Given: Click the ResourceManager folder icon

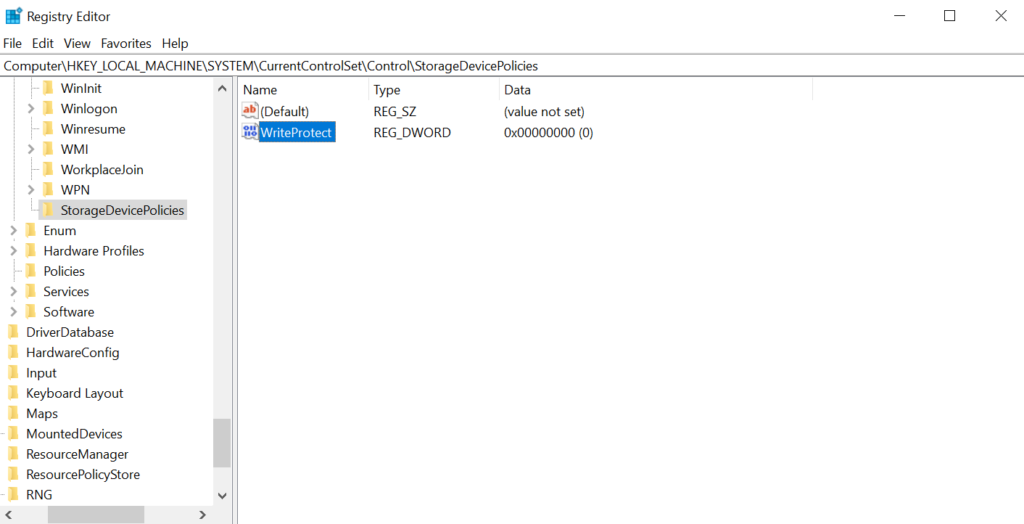Looking at the screenshot, I should 13,453.
